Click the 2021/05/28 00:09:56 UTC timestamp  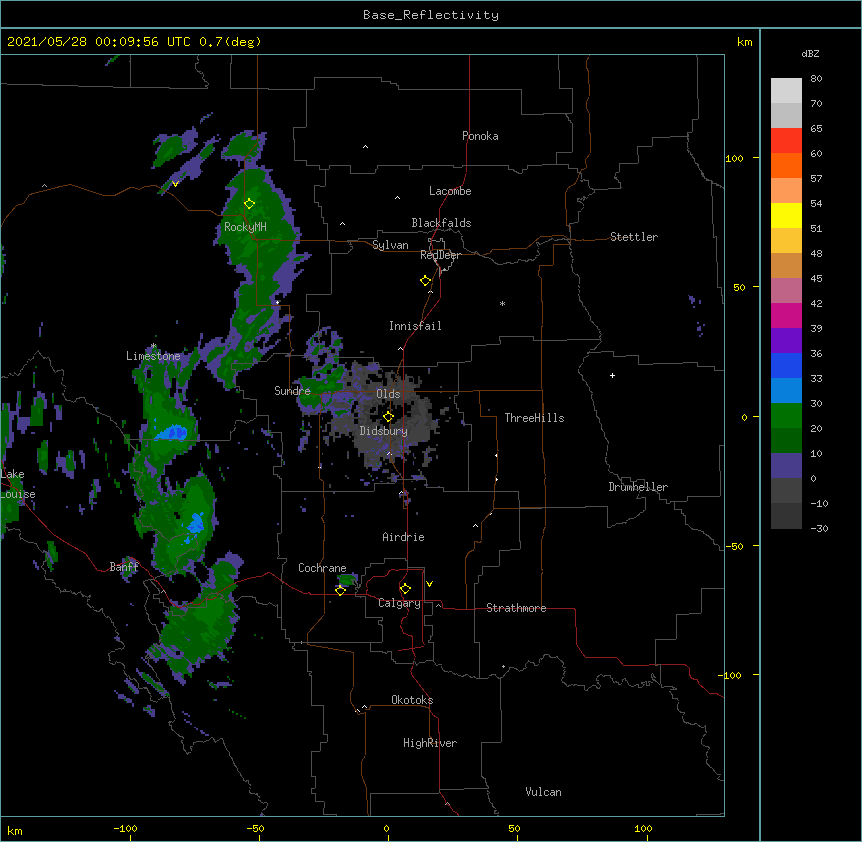pyautogui.click(x=99, y=42)
